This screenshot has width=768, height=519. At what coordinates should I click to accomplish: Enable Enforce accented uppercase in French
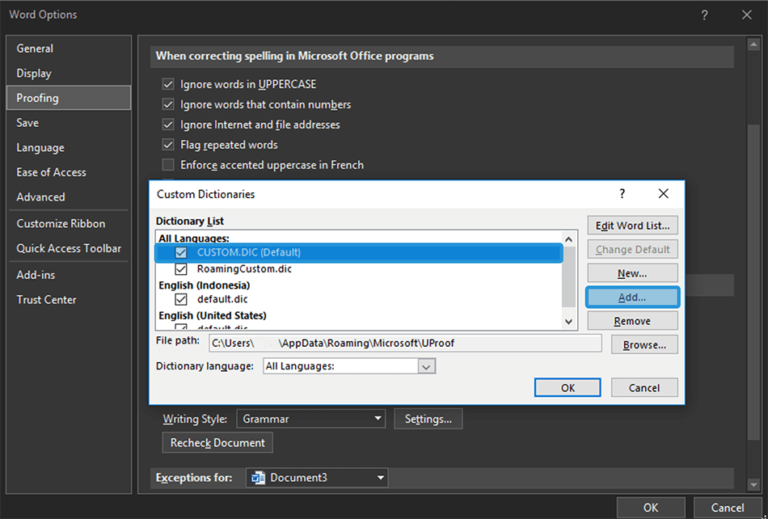point(168,165)
